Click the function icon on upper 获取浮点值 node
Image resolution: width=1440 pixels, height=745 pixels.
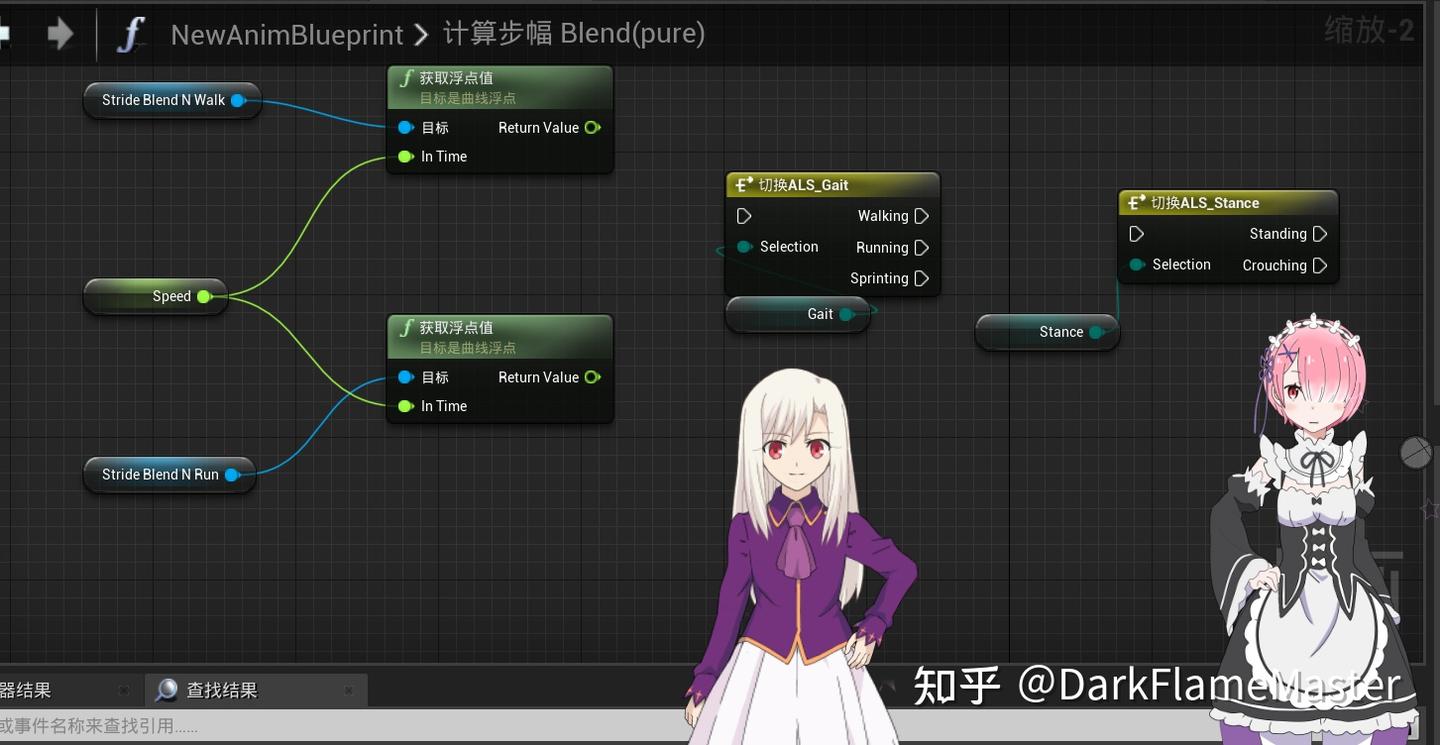[406, 78]
